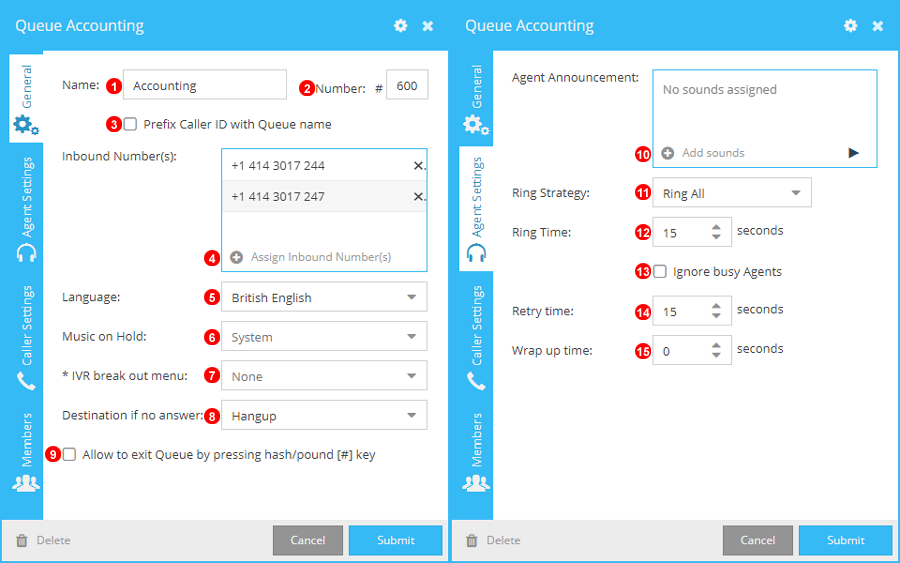The image size is (900, 563).
Task: Open Caller Settings tab in left window
Action: coord(26,337)
